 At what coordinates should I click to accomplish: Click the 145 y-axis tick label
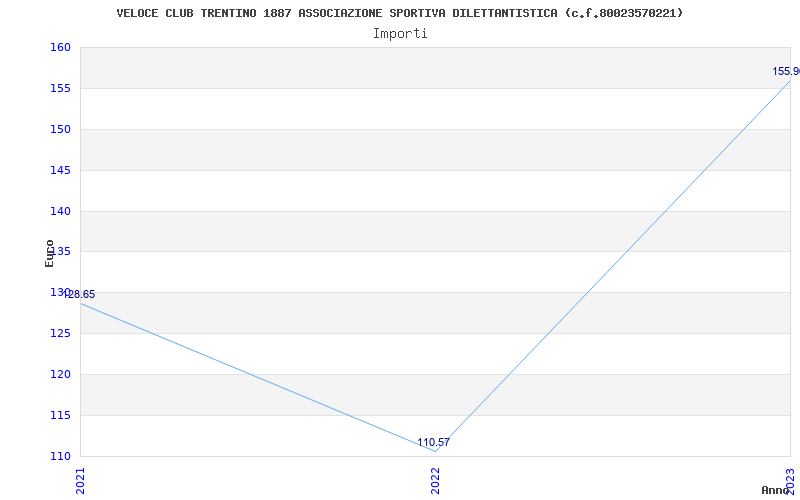tap(60, 170)
